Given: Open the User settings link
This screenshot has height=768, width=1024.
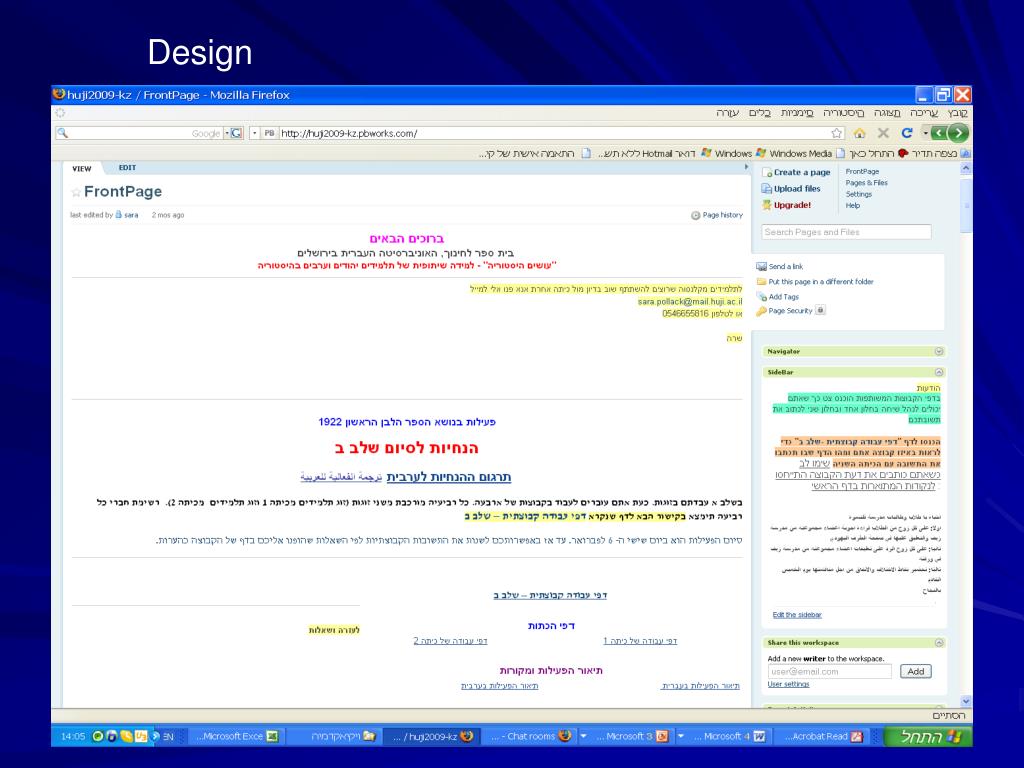Looking at the screenshot, I should pyautogui.click(x=788, y=684).
